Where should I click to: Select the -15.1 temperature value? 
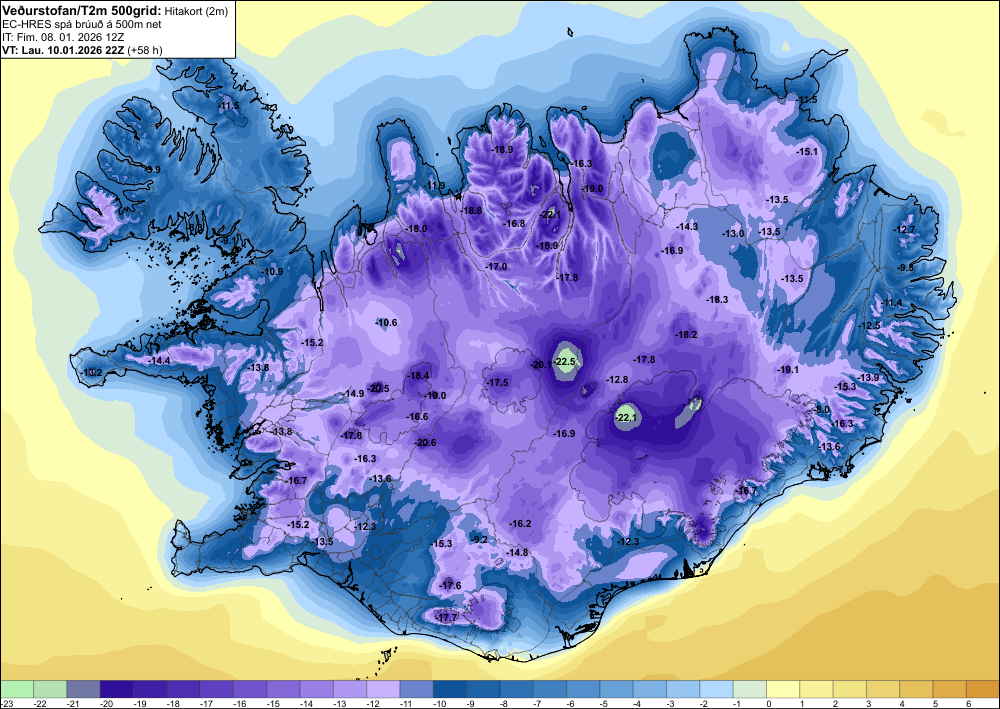807,151
